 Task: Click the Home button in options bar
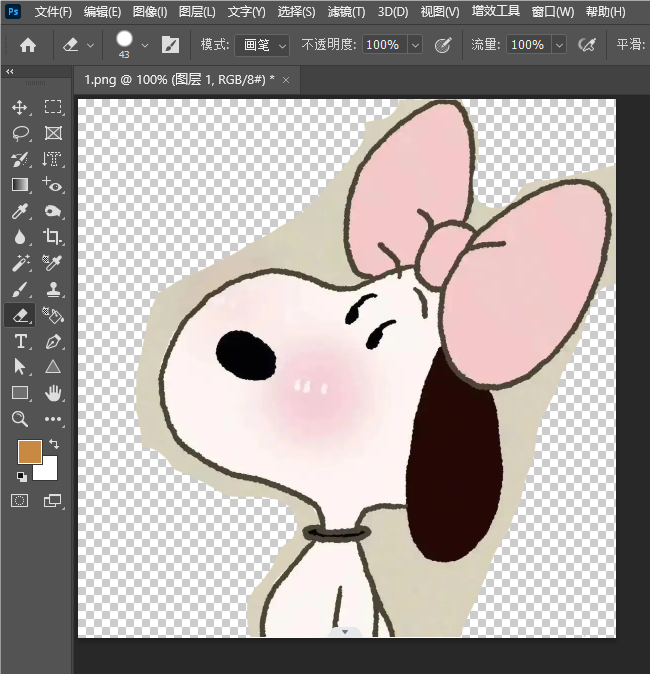pos(28,45)
